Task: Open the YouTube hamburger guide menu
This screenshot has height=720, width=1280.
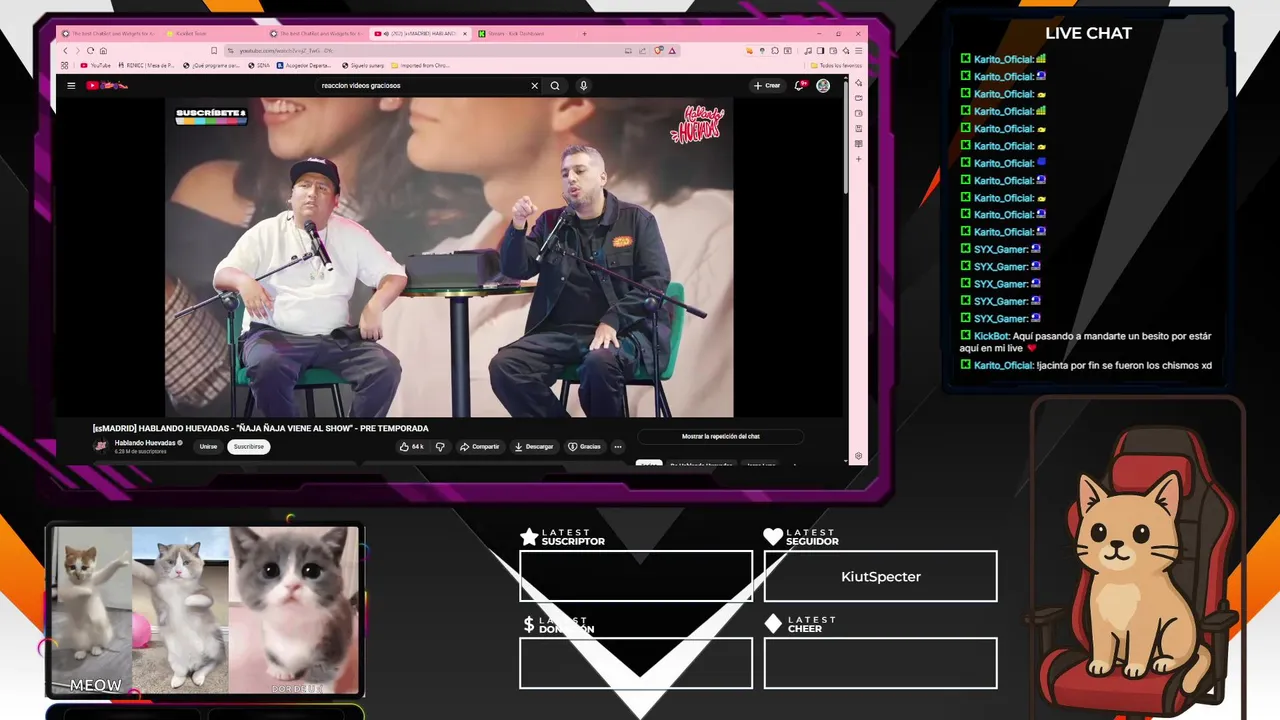Action: click(71, 86)
